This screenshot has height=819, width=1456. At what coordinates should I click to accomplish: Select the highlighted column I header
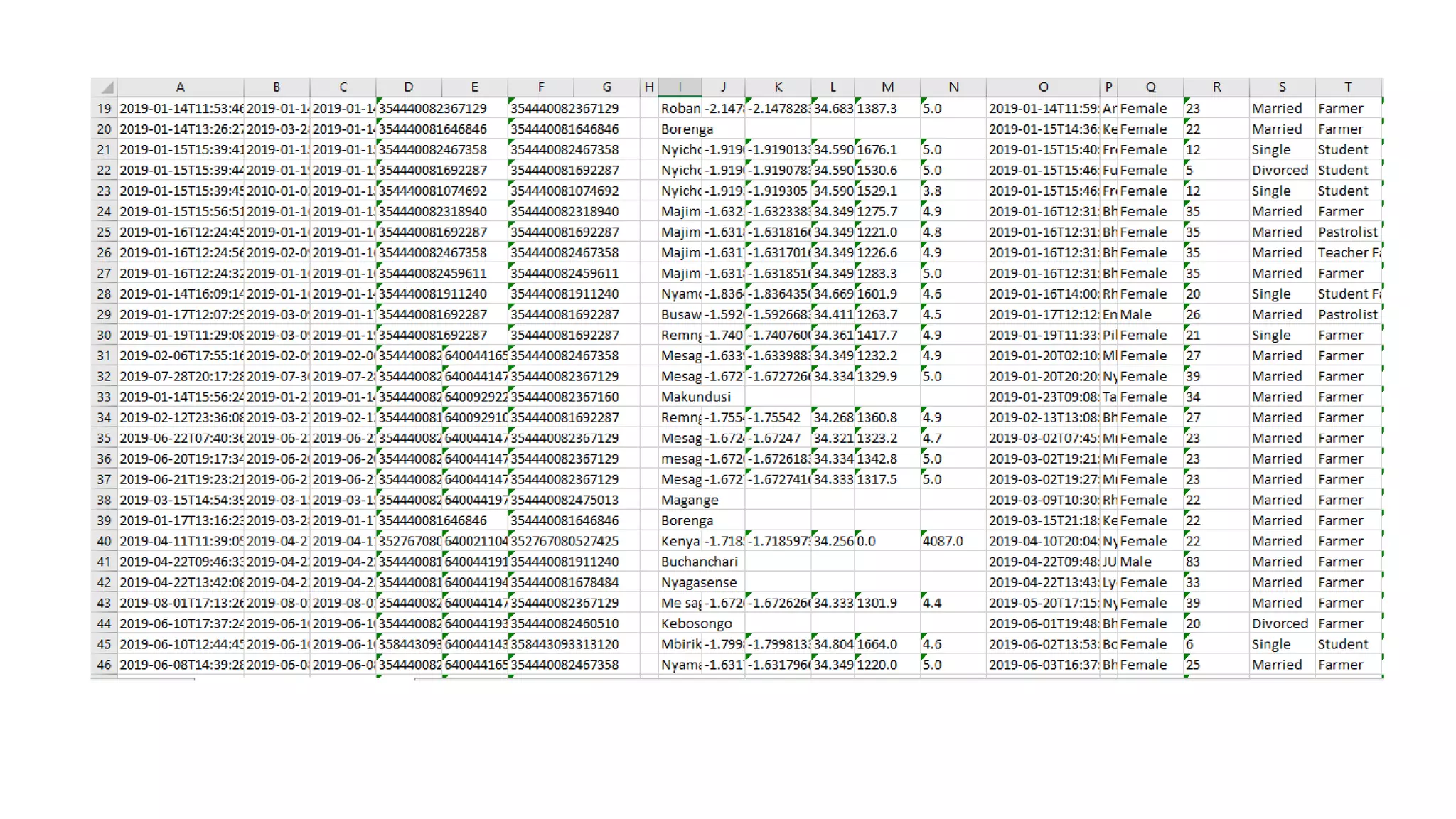pyautogui.click(x=680, y=87)
